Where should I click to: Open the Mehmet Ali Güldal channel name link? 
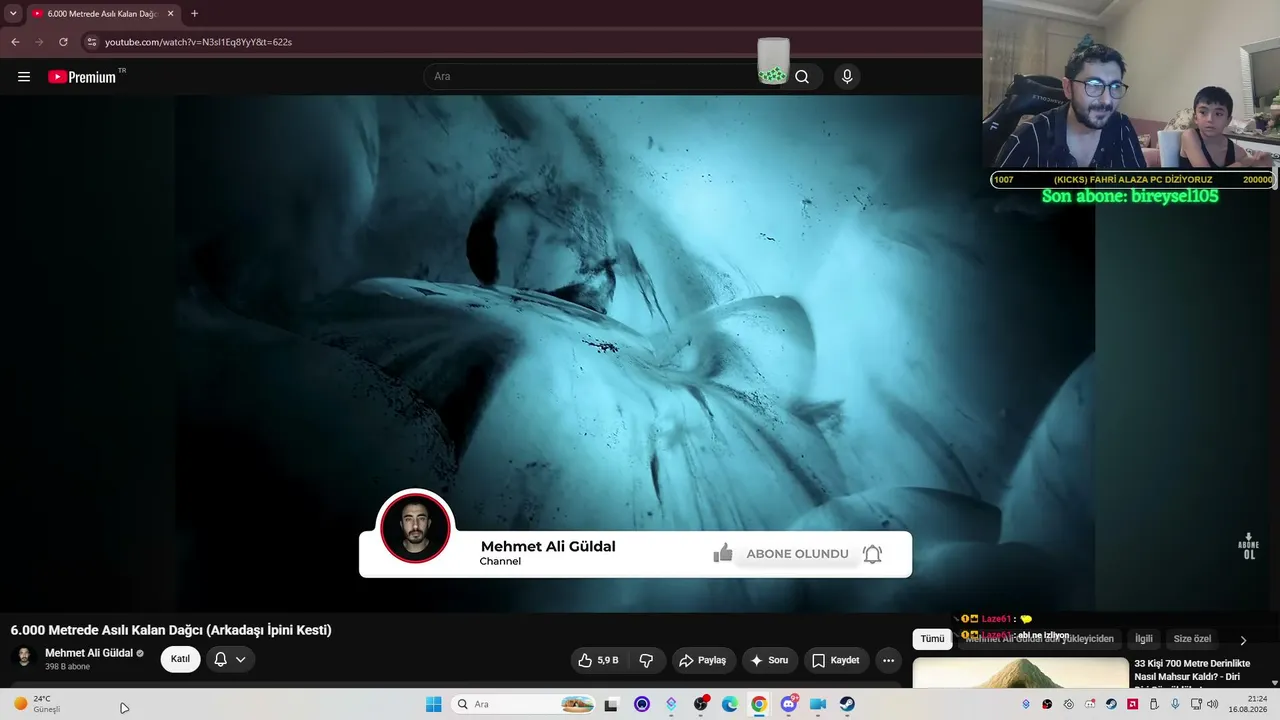(89, 653)
